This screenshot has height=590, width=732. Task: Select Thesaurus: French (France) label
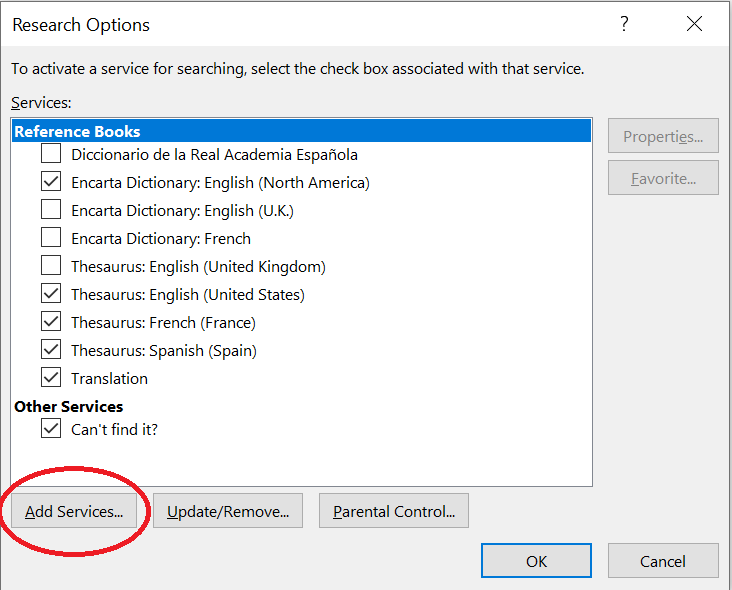[163, 323]
